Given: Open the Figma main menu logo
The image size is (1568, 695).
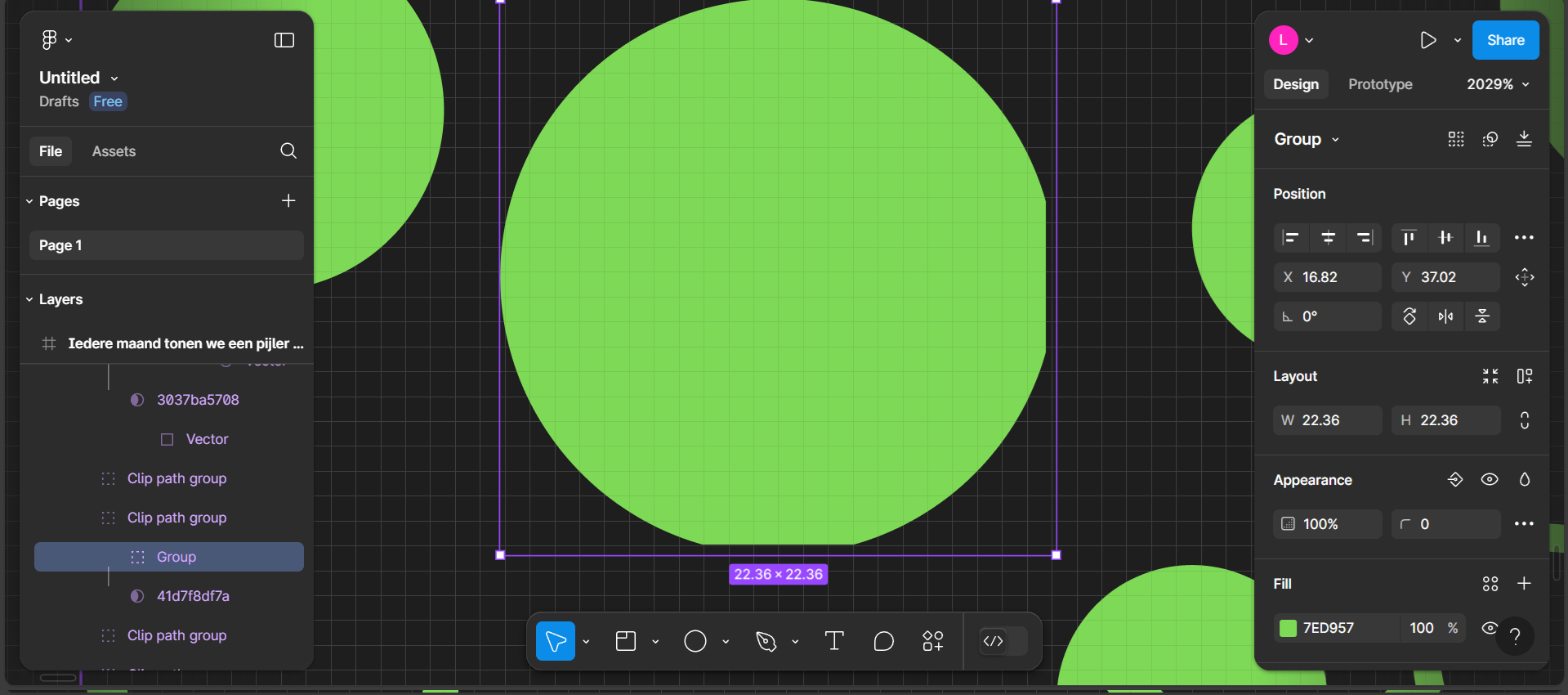Looking at the screenshot, I should (50, 39).
